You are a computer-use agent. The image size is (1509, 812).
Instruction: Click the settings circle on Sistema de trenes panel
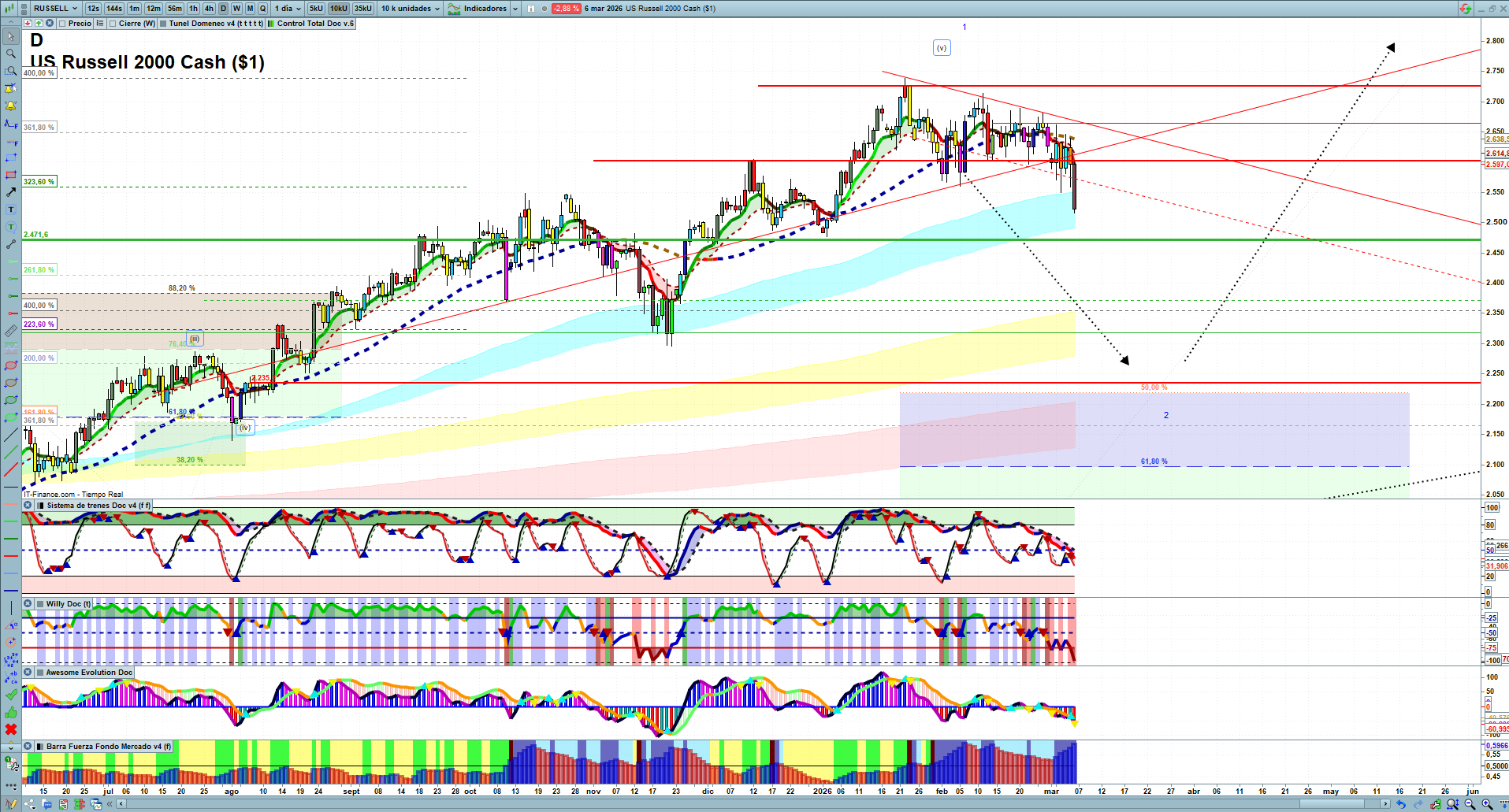(x=28, y=506)
